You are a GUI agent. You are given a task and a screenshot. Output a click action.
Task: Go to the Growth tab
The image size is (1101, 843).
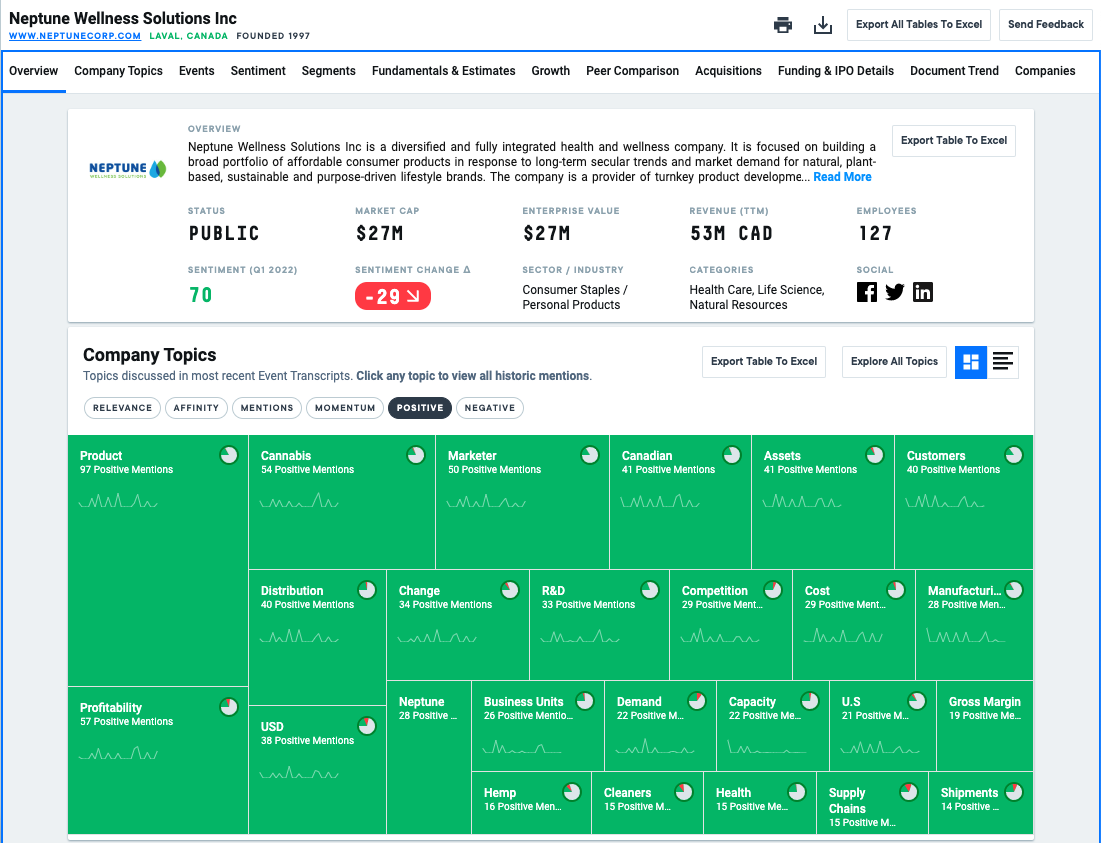click(550, 71)
